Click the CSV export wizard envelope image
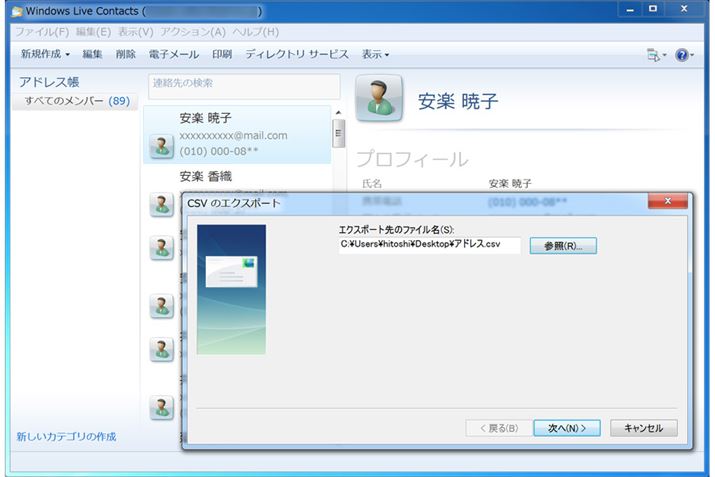This screenshot has width=715, height=477. click(x=231, y=289)
